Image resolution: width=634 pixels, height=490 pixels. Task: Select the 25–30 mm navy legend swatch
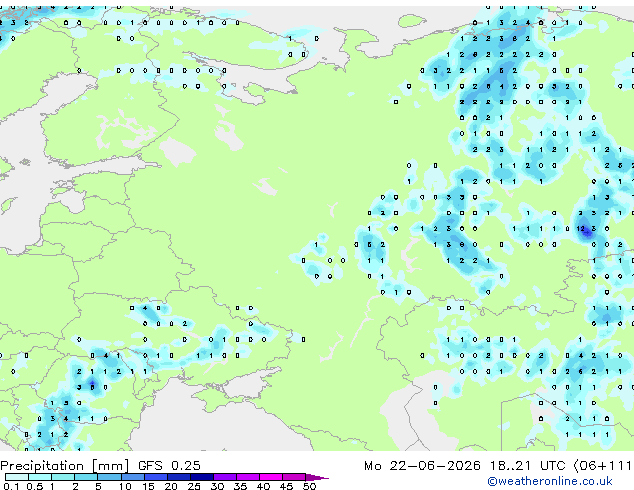[x=201, y=477]
